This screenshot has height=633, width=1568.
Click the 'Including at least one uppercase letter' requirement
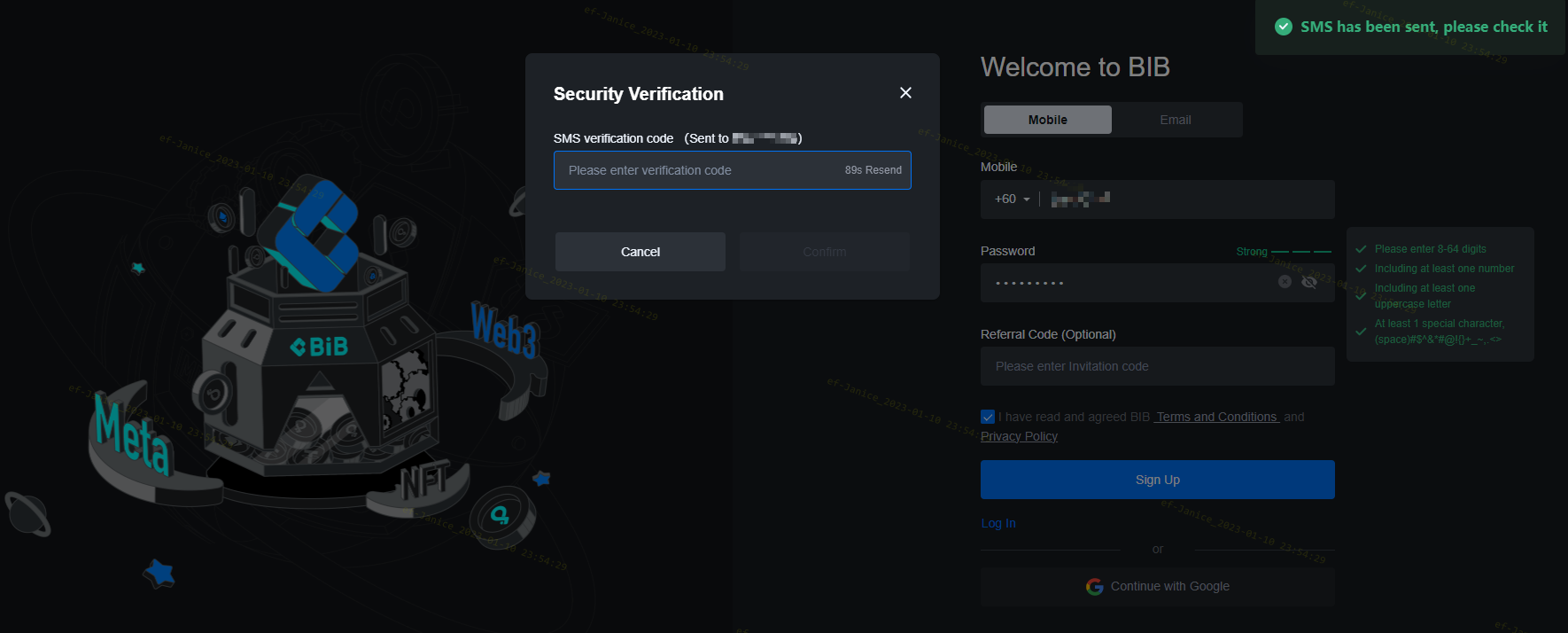pyautogui.click(x=1425, y=296)
